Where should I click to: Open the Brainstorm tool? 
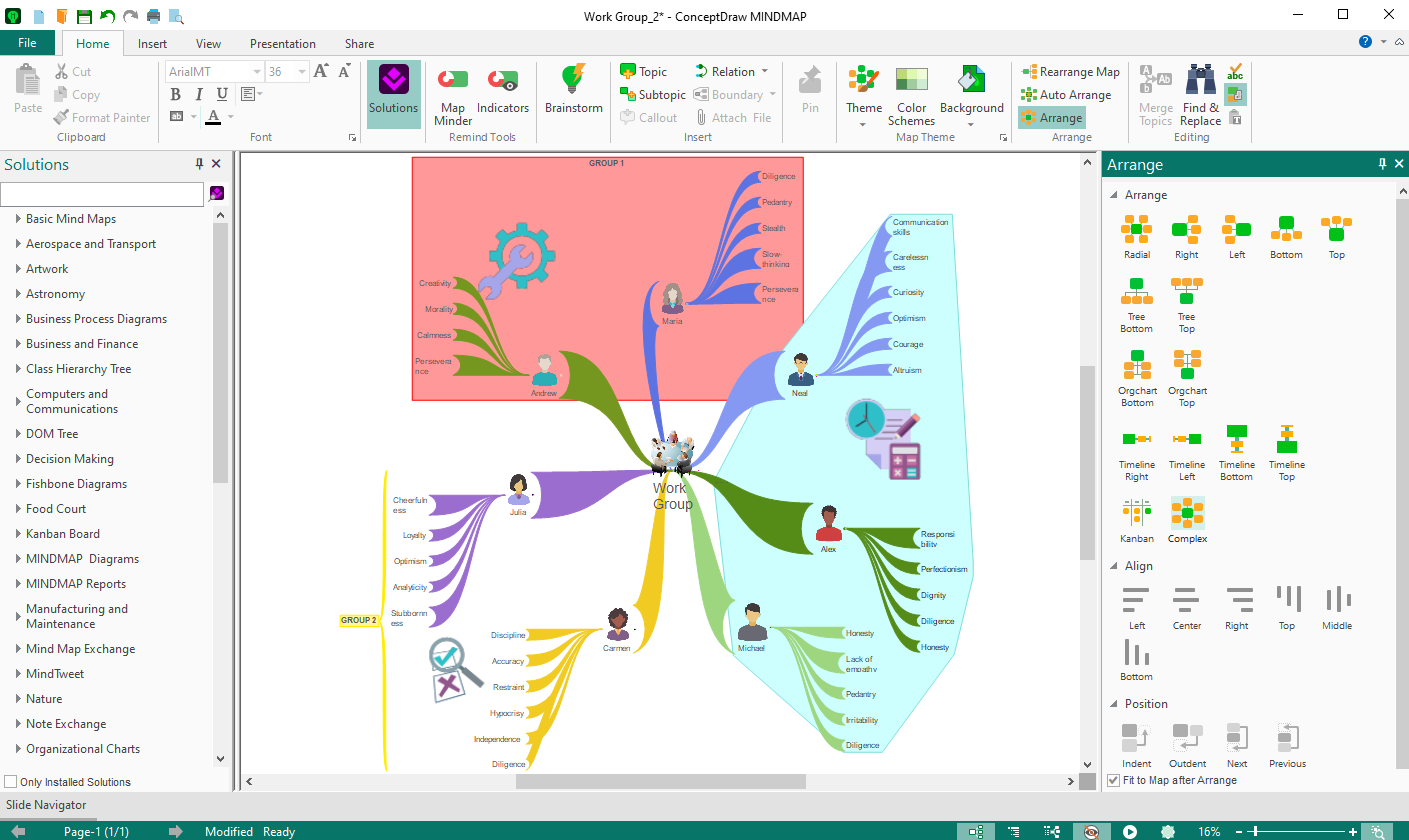572,90
